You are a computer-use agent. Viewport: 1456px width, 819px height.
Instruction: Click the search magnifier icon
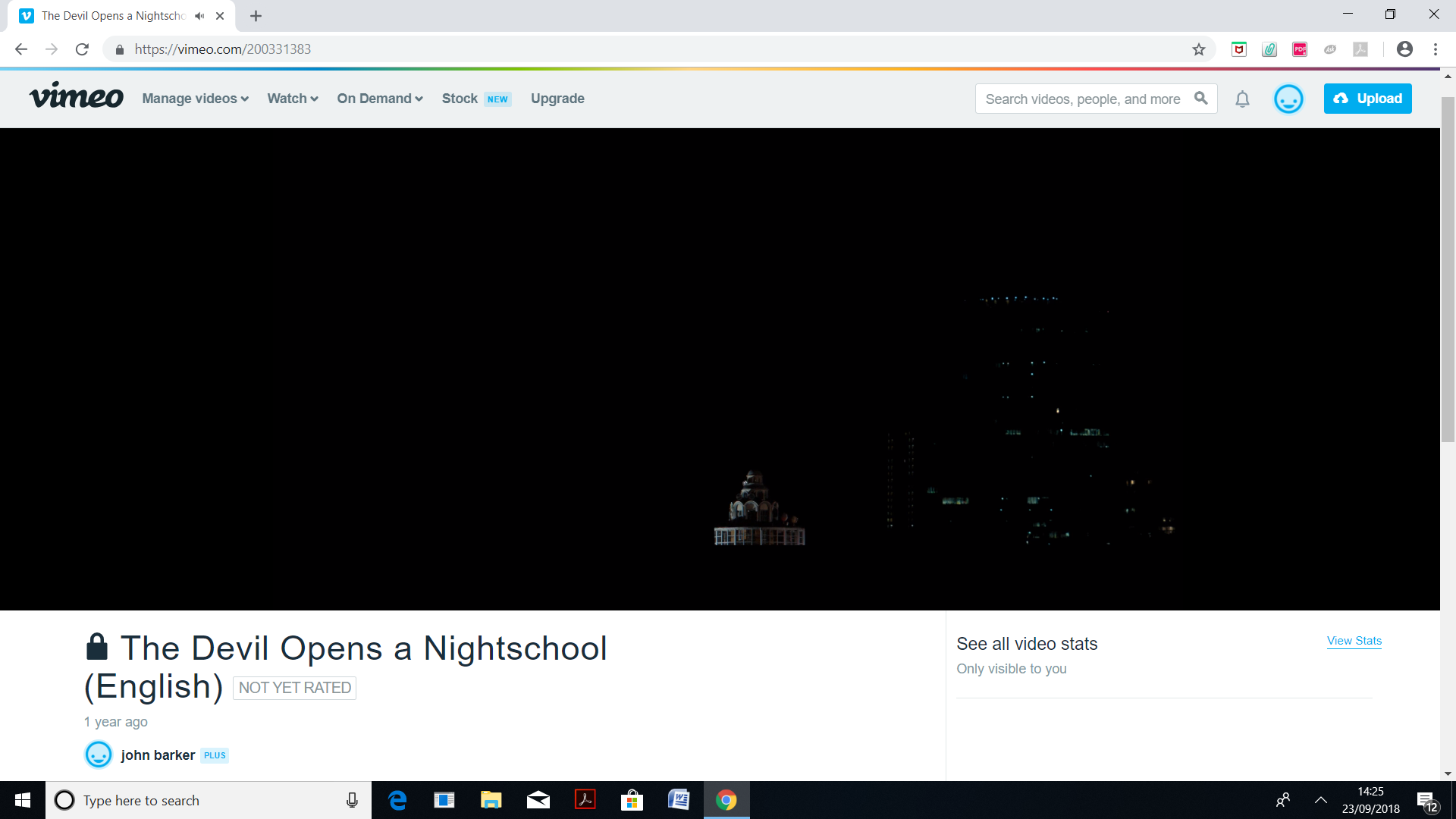tap(1200, 98)
